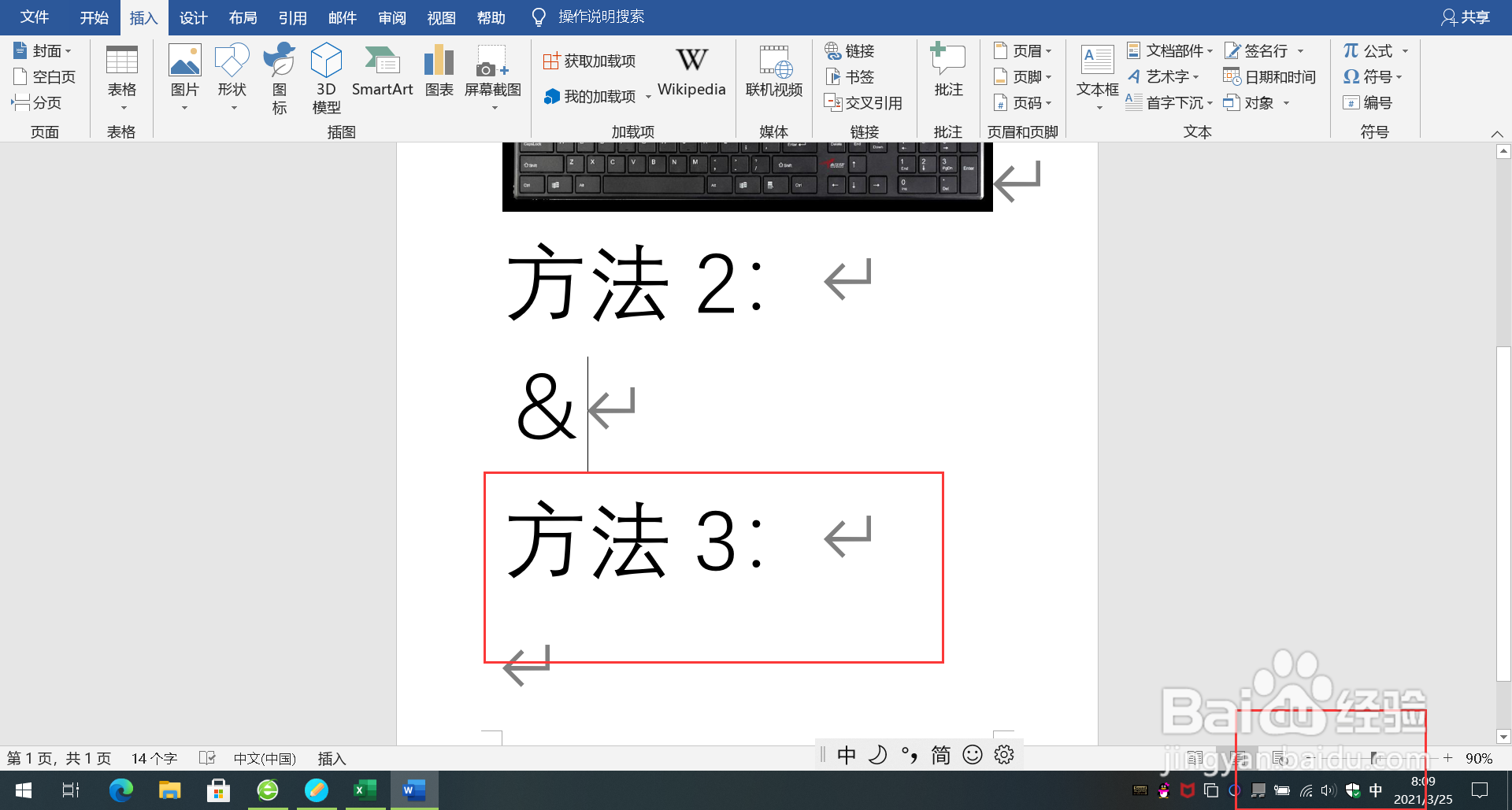Collapse the ribbon with the chevron
Screen dimensions: 1512x810
(1497, 133)
